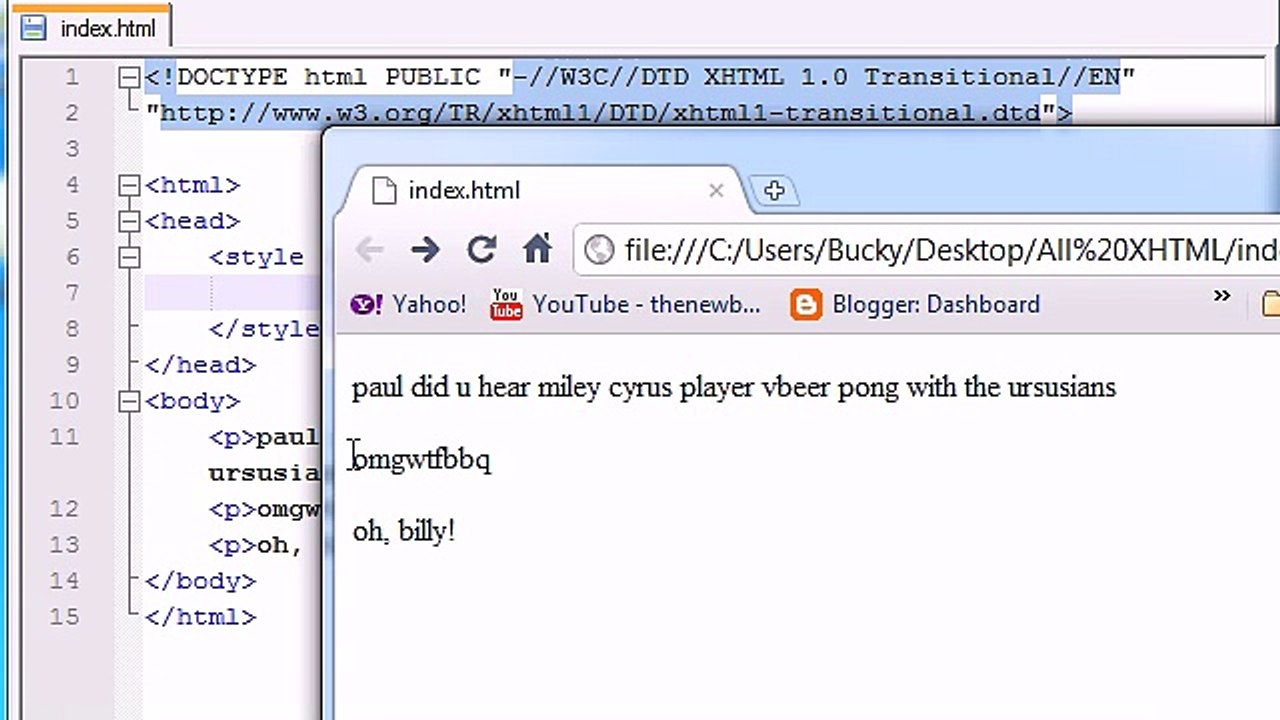Go forward in the browser
The width and height of the screenshot is (1280, 720).
[425, 250]
